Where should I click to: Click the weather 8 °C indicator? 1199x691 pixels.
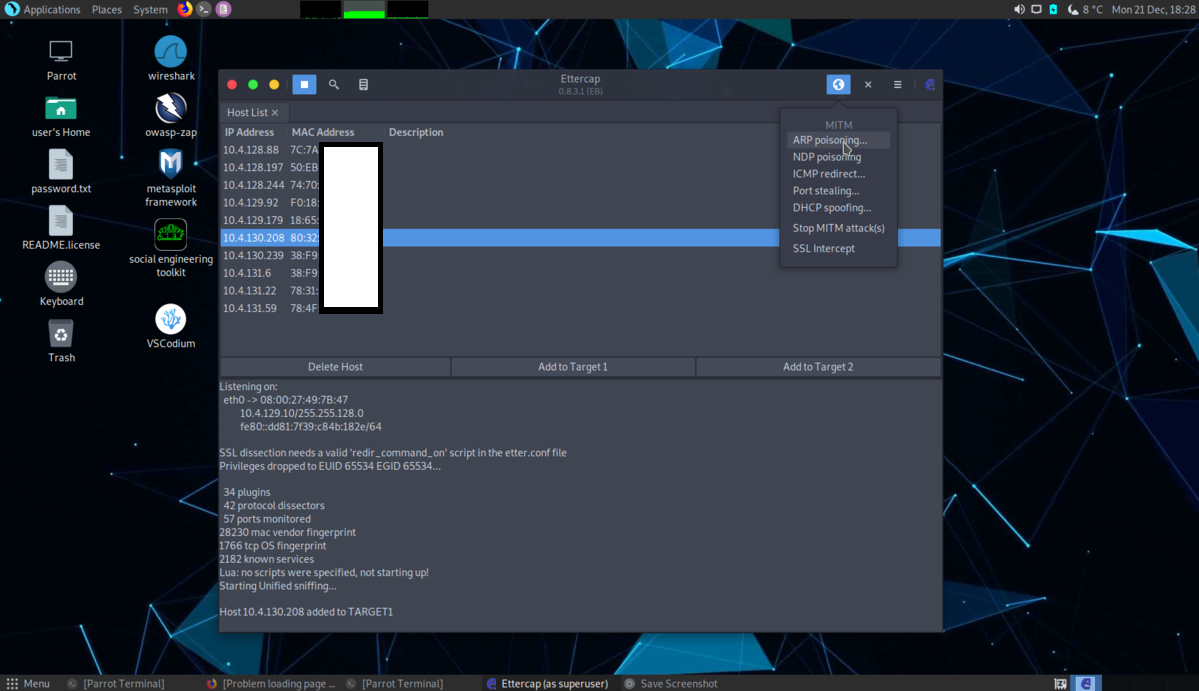(x=1086, y=9)
